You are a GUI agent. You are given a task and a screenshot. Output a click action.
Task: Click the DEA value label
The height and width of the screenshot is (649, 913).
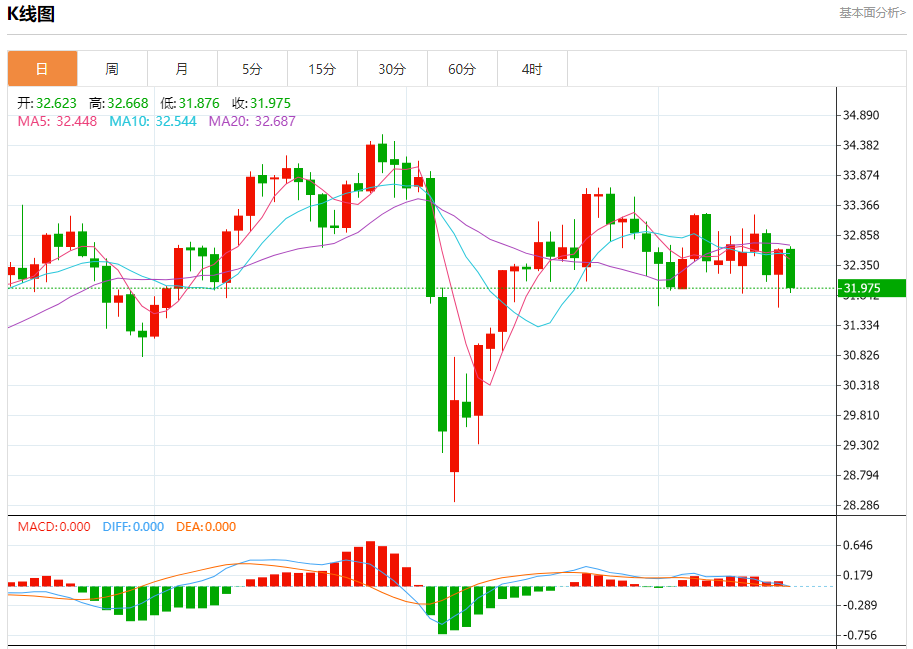[206, 527]
